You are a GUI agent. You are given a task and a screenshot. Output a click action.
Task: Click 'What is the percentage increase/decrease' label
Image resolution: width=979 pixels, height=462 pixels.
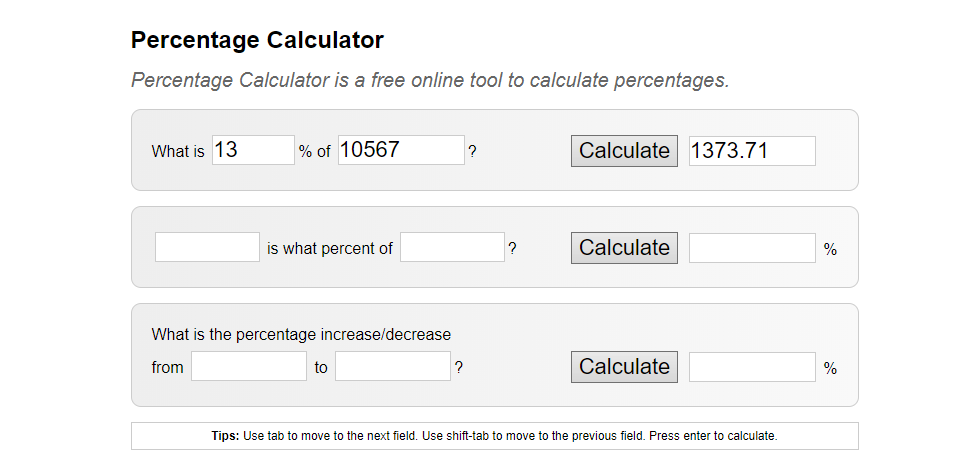[301, 335]
